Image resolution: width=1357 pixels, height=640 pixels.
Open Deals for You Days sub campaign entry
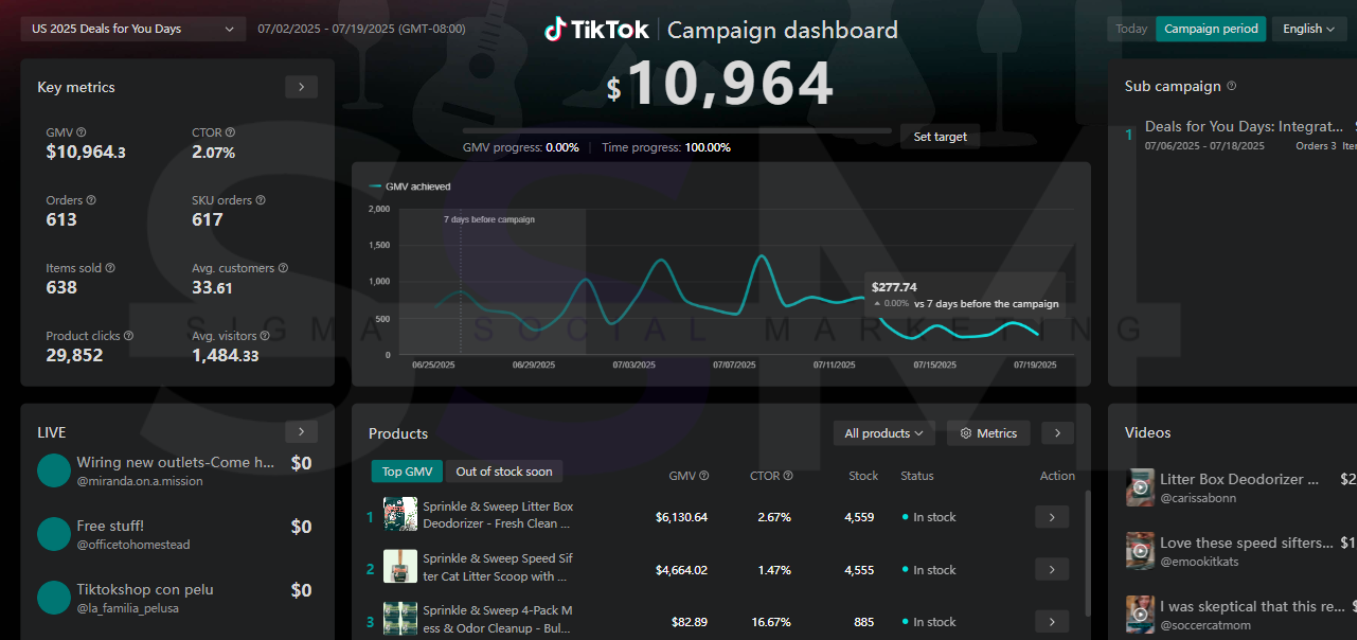1244,127
